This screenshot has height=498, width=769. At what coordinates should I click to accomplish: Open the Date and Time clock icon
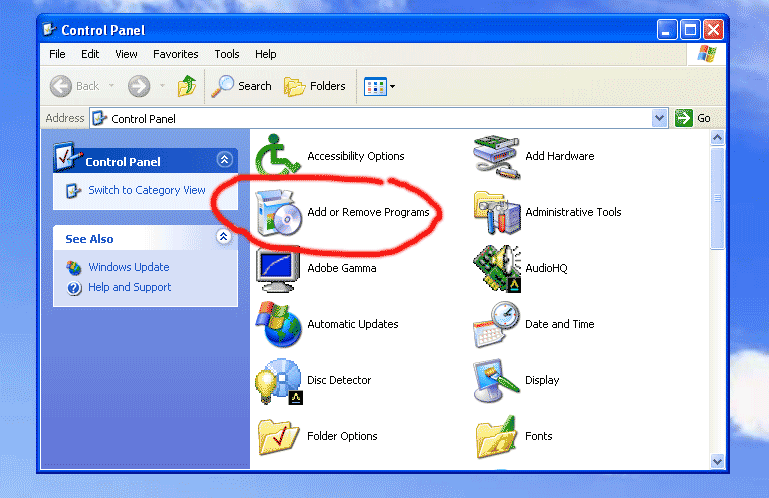click(496, 325)
